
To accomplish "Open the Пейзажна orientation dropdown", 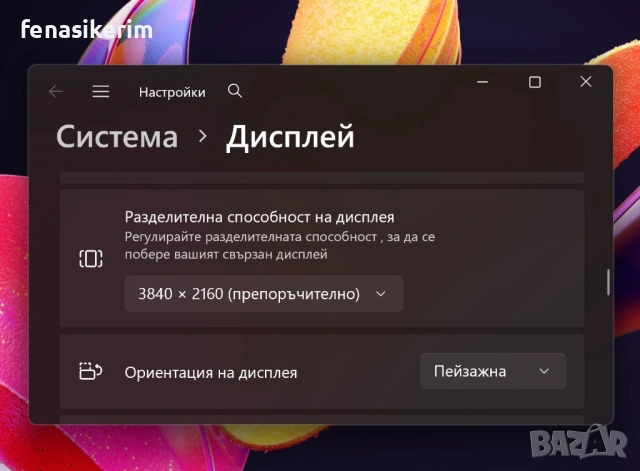I will click(493, 371).
